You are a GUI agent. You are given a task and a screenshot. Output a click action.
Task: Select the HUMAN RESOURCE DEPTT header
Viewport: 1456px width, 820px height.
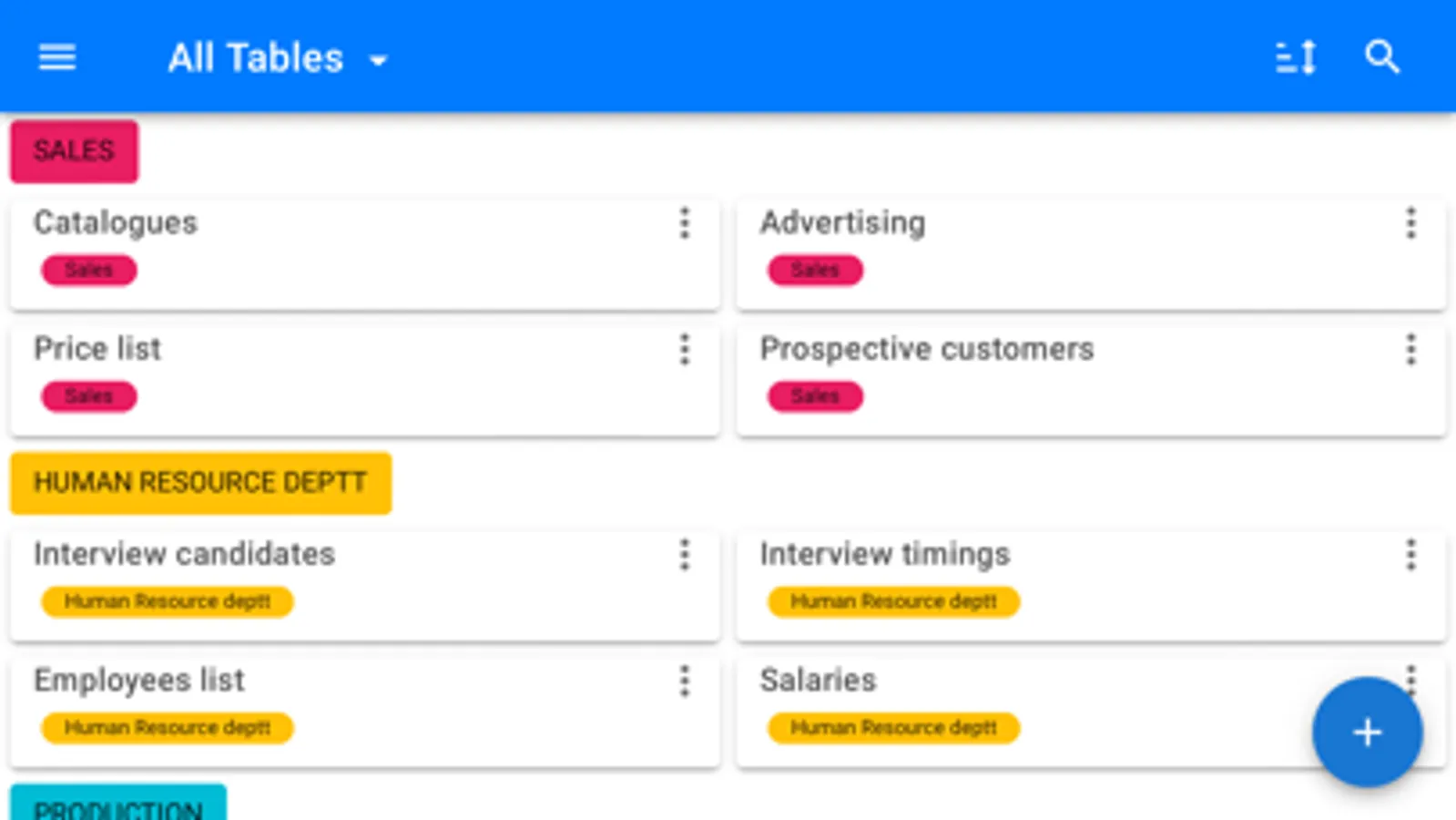200,483
